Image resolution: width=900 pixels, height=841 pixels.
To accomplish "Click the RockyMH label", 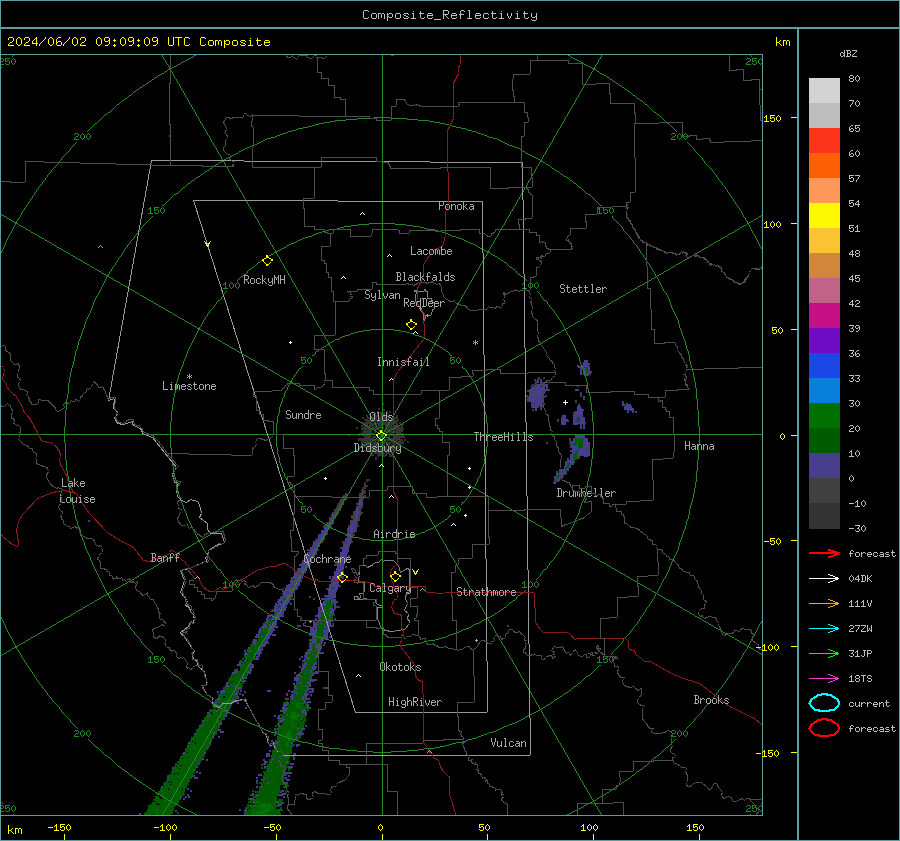I will [264, 280].
